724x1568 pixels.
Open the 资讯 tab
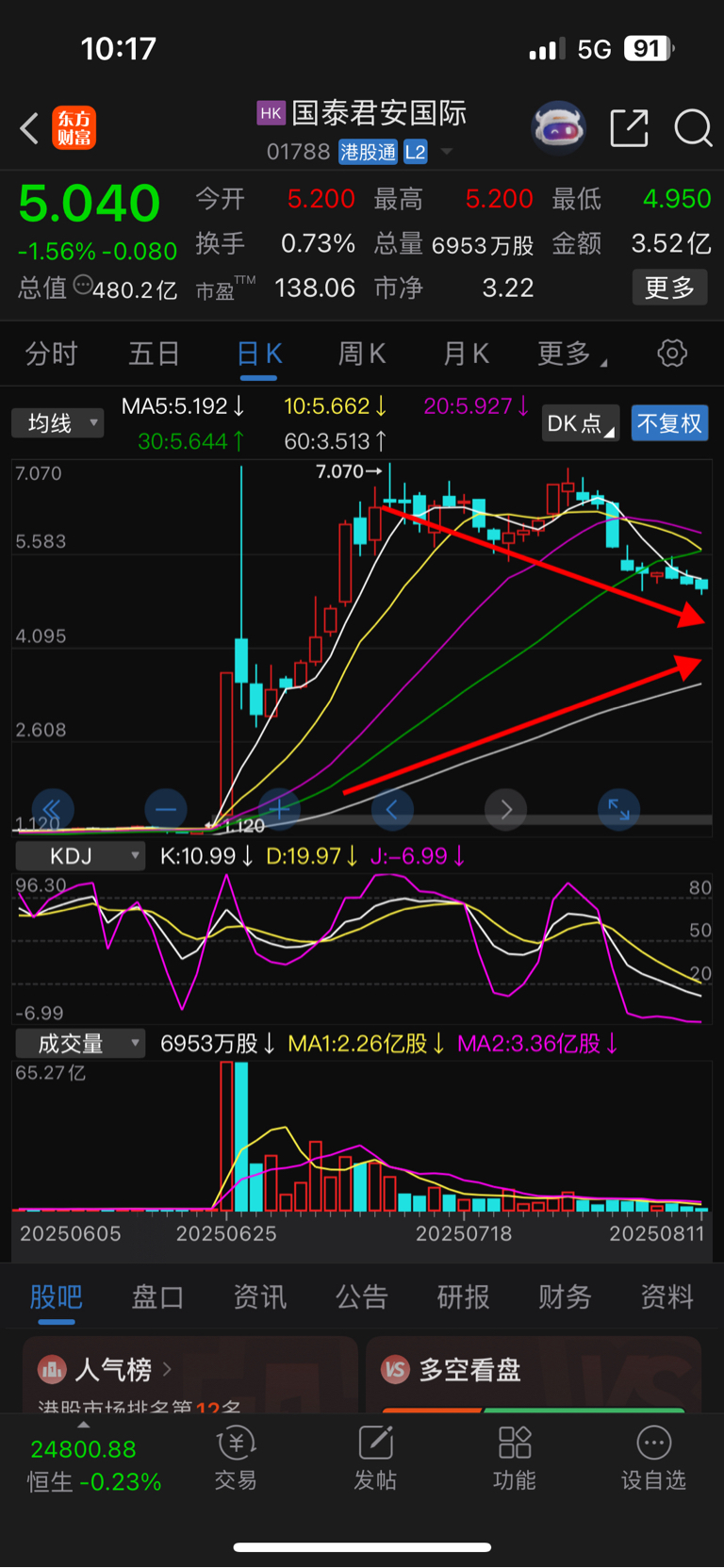259,1297
